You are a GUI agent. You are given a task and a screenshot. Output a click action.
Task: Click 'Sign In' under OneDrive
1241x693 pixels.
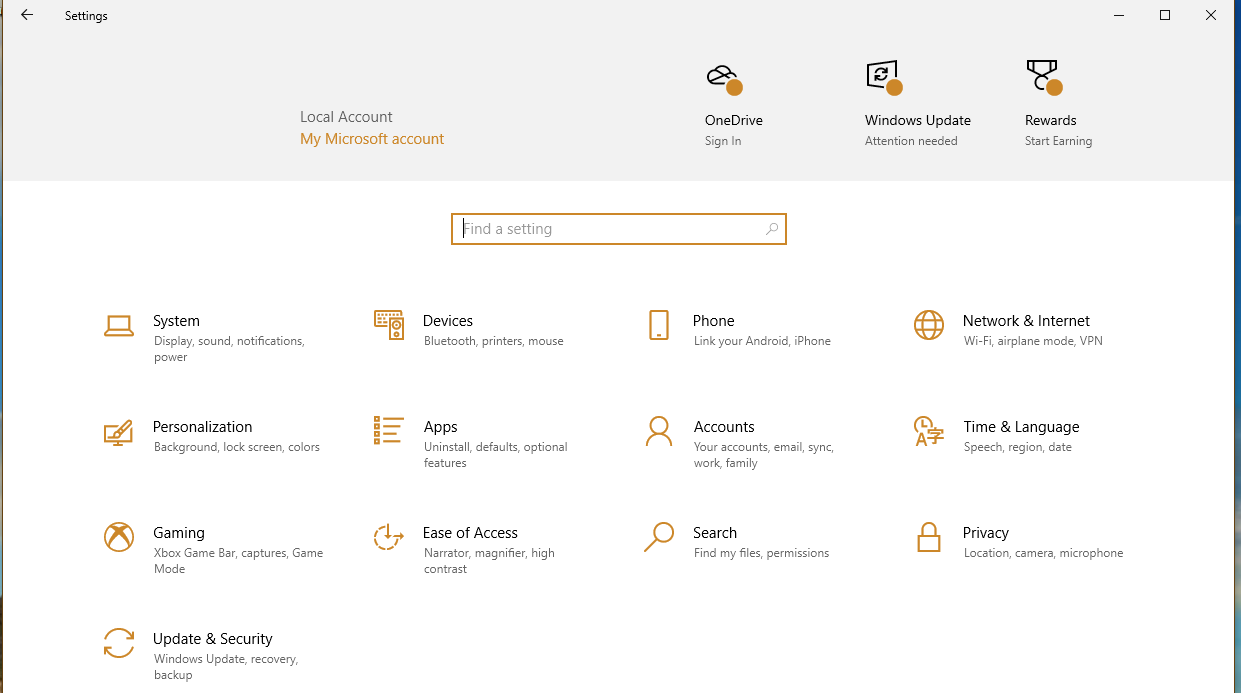[723, 141]
